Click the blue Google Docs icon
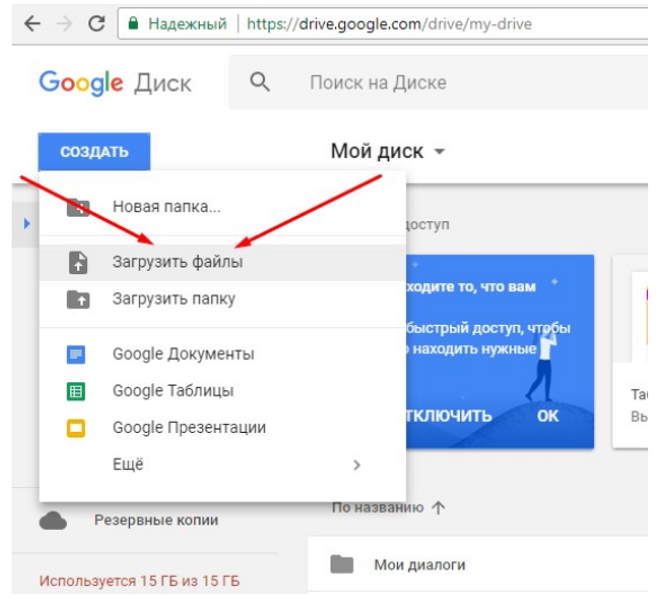 click(76, 354)
